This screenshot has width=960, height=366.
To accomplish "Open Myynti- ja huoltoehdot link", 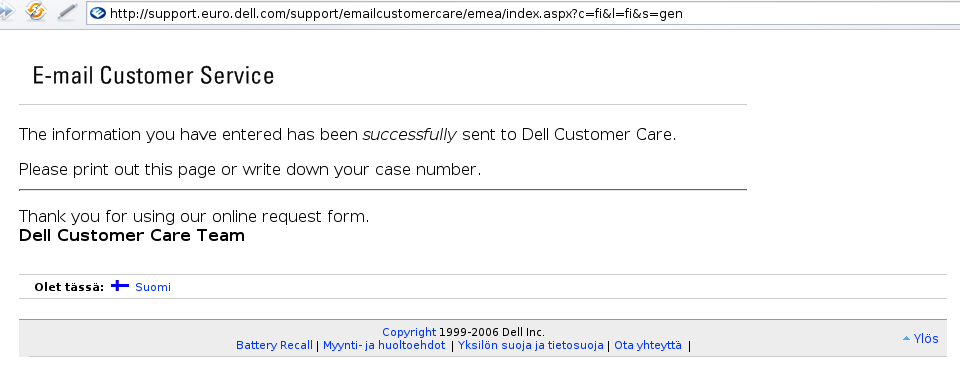I will [x=384, y=345].
